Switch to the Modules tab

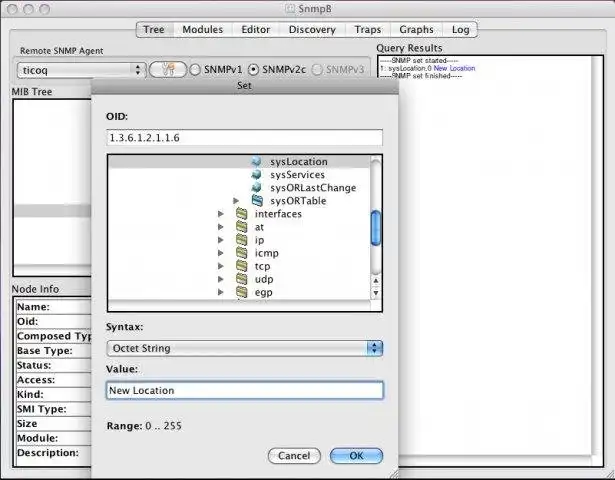click(x=203, y=30)
